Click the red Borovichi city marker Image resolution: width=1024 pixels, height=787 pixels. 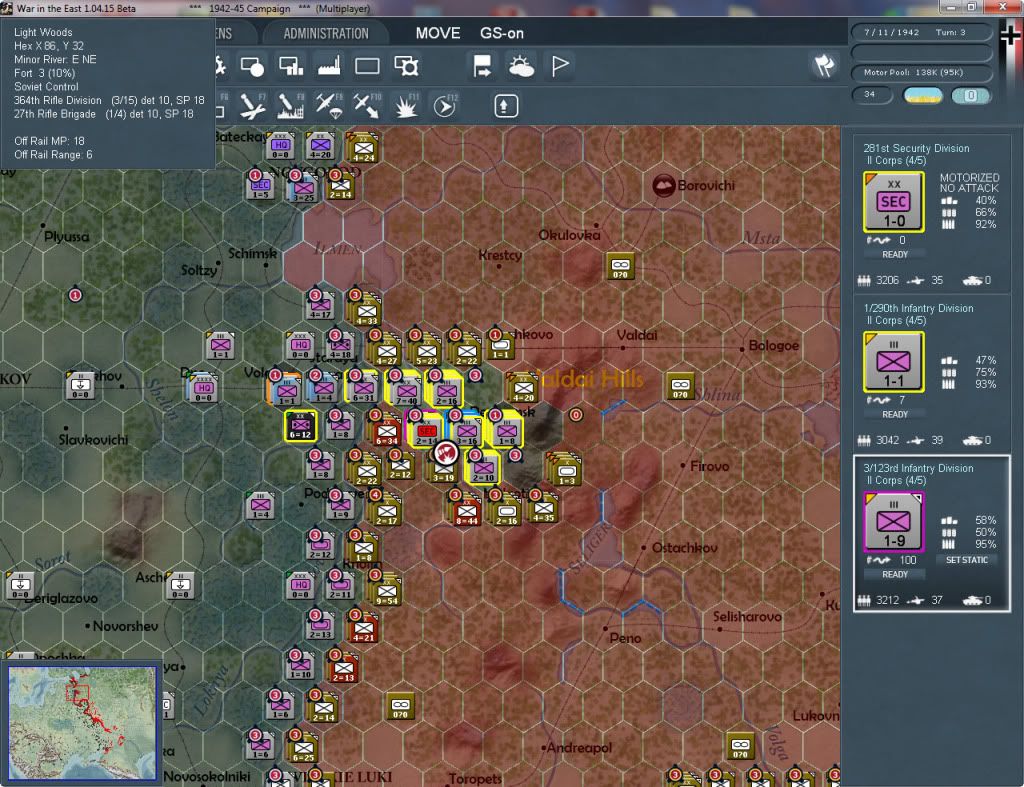pos(663,185)
